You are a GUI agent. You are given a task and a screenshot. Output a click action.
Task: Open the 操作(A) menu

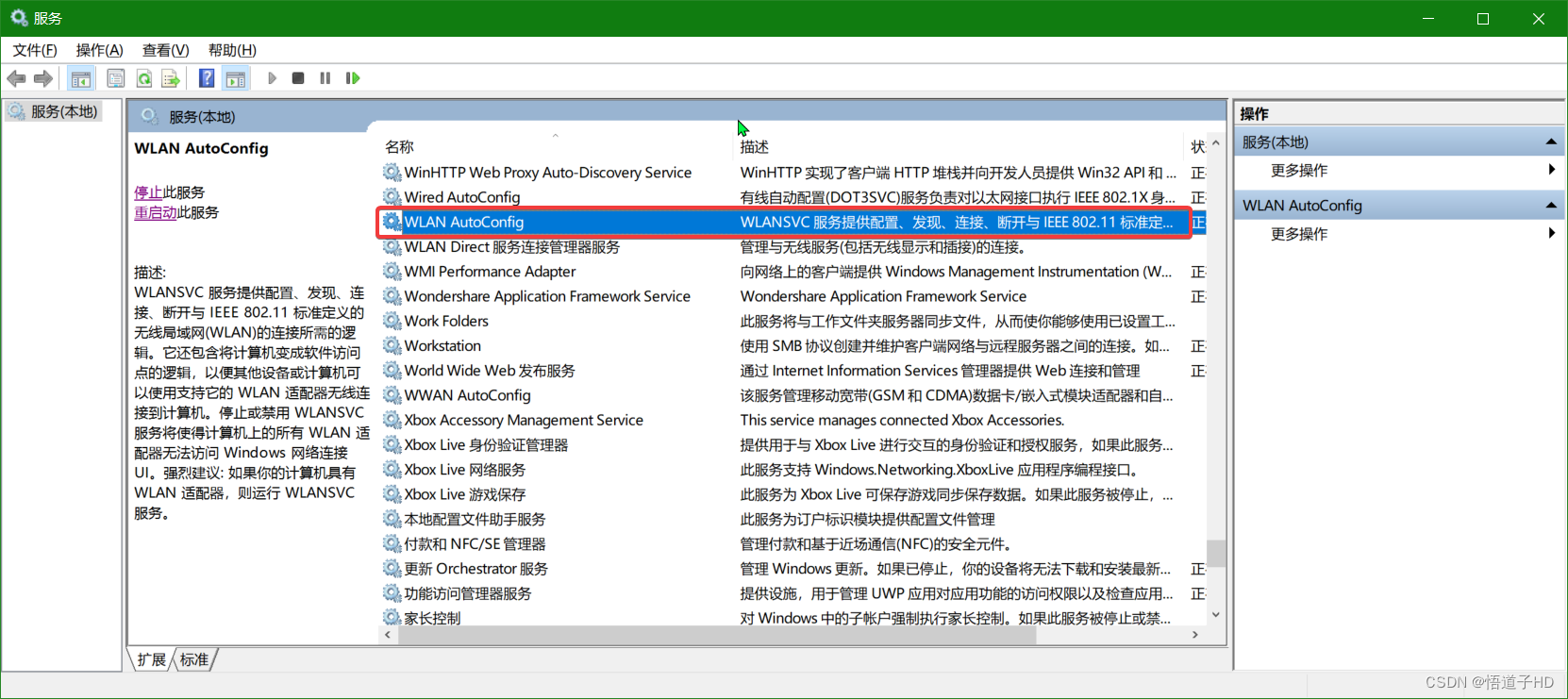click(100, 50)
